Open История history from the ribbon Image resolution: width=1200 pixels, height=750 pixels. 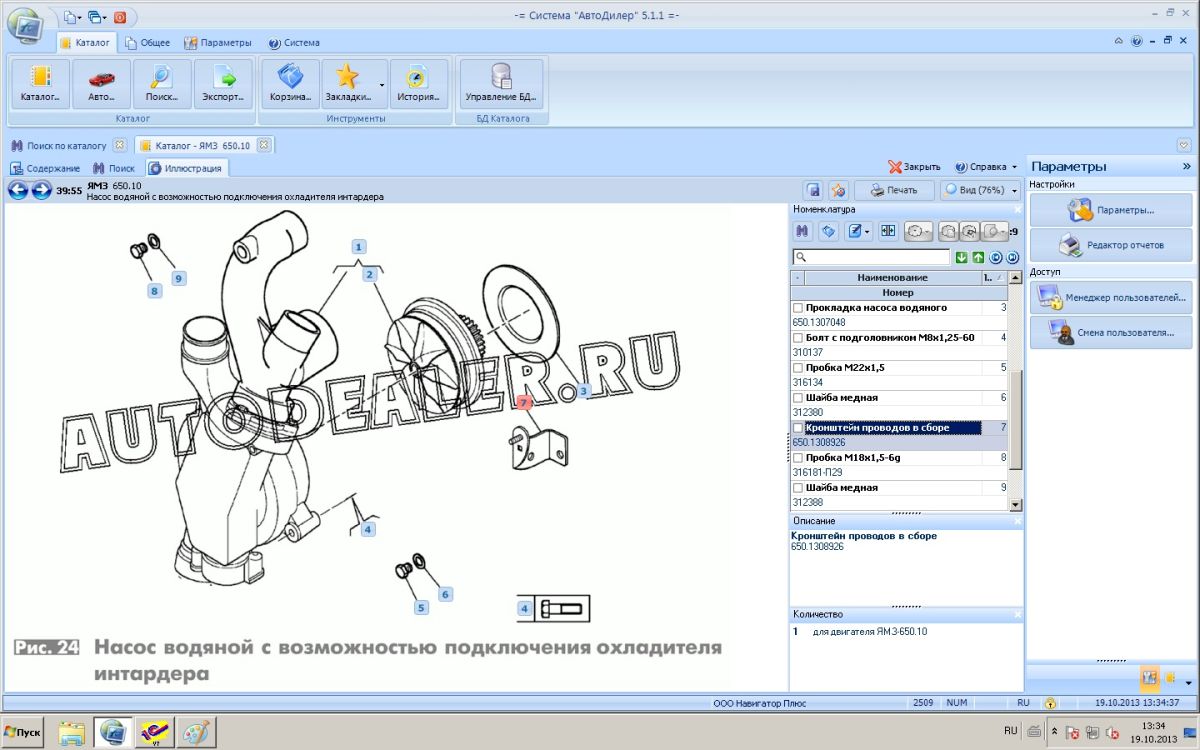(x=418, y=84)
